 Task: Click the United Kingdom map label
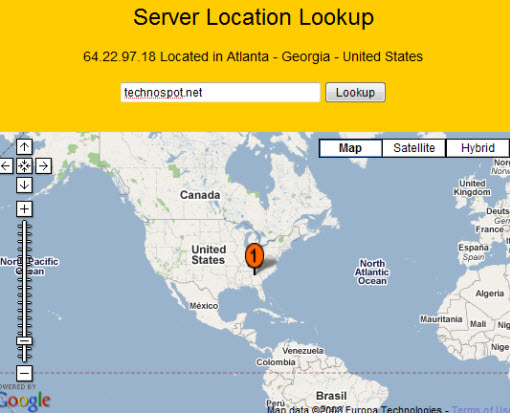(472, 188)
